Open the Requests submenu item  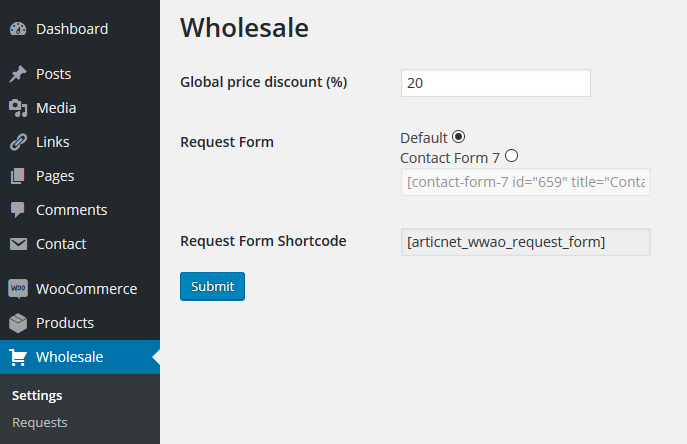(x=40, y=423)
